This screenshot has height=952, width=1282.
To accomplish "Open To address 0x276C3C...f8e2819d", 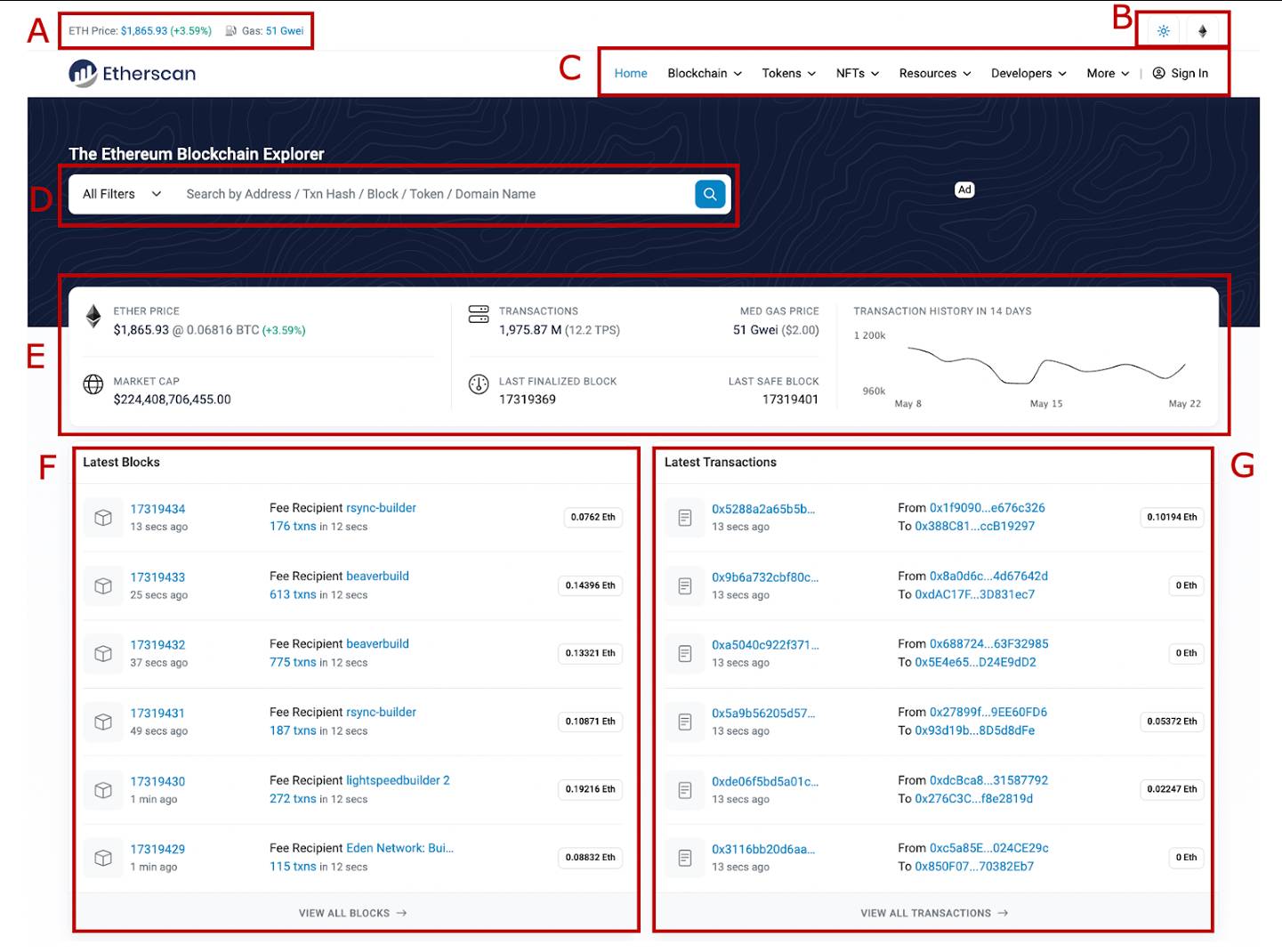I will point(974,798).
